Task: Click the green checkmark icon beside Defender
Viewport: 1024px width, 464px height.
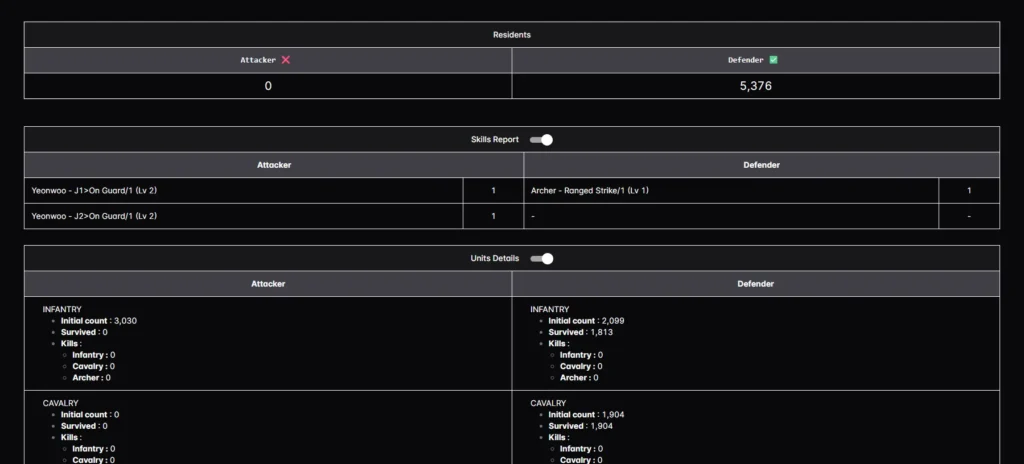Action: click(773, 60)
